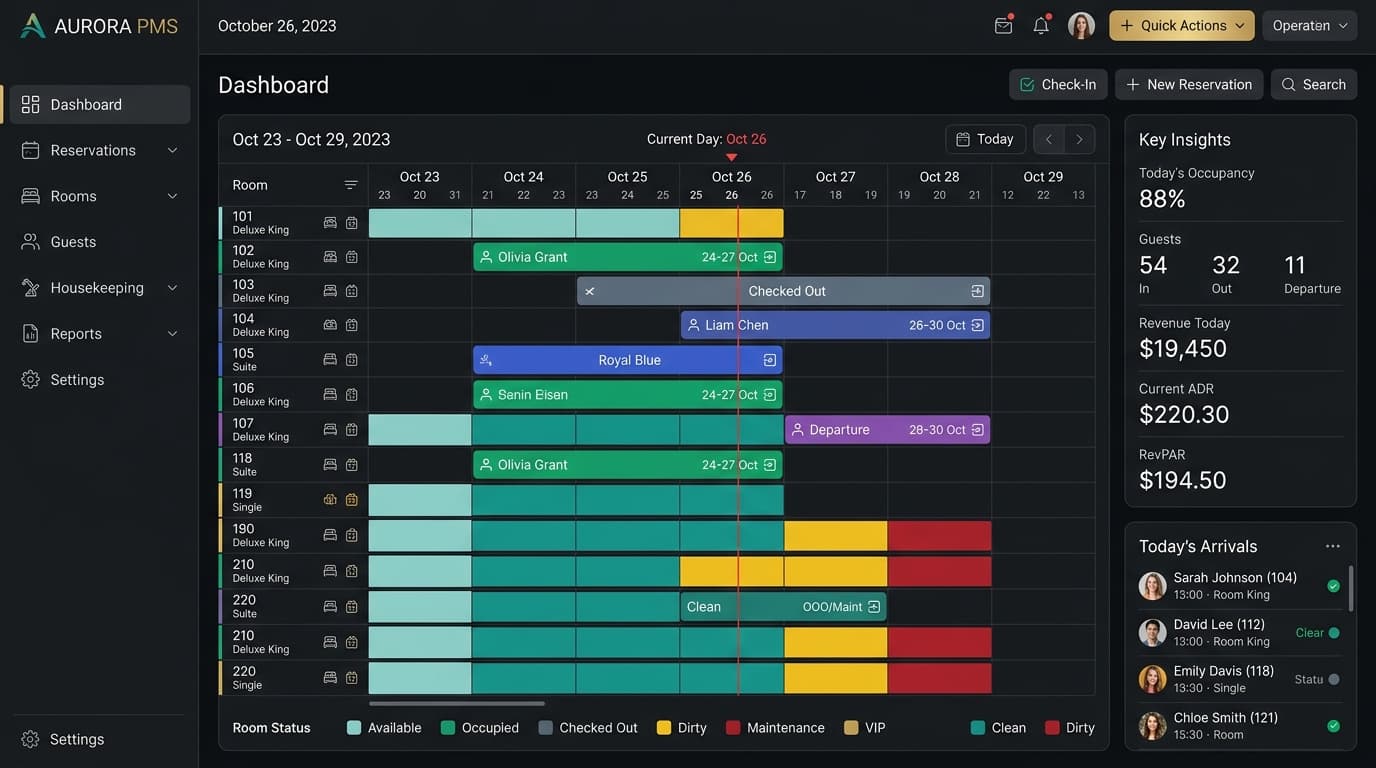Open the Quick Actions dropdown
Screen dimensions: 1376x768
pos(1182,26)
